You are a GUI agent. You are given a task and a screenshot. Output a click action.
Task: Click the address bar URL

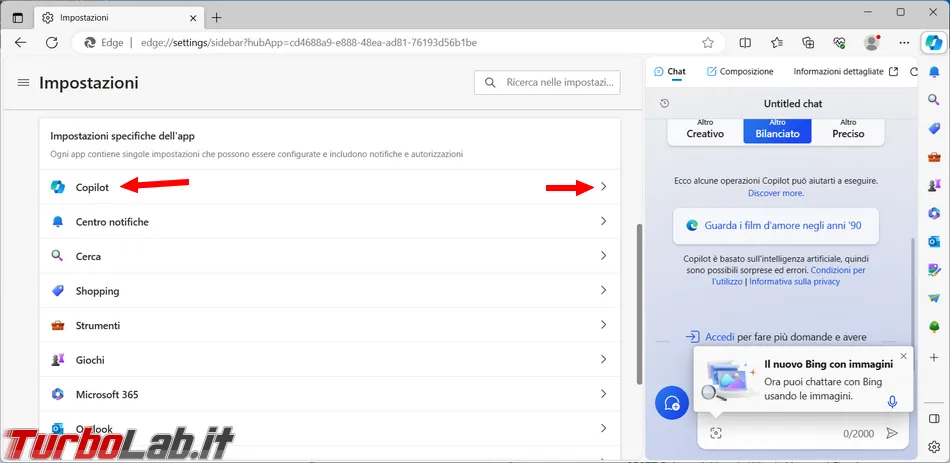point(308,43)
